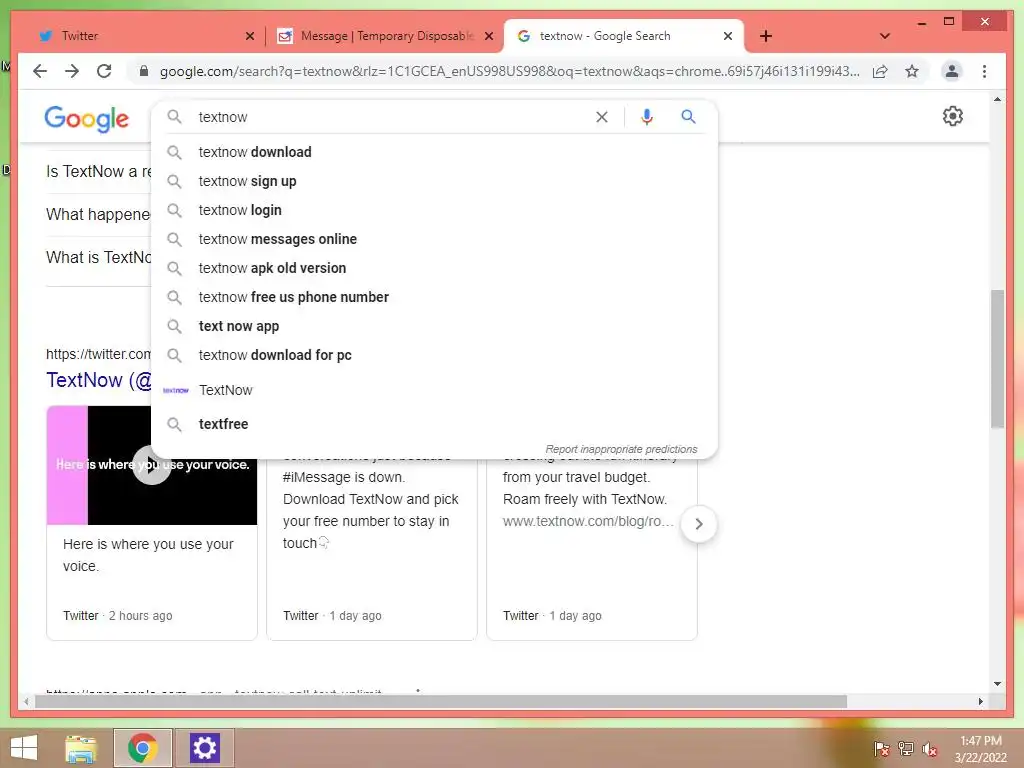Choose suggestion textnow free us phone number
Screen dimensions: 1024x768
tap(434, 297)
